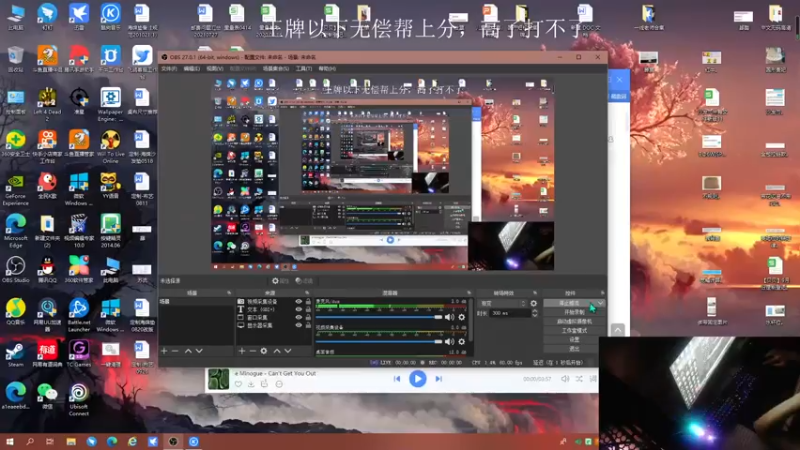Move the selected source down
This screenshot has width=800, height=450.
(288, 351)
